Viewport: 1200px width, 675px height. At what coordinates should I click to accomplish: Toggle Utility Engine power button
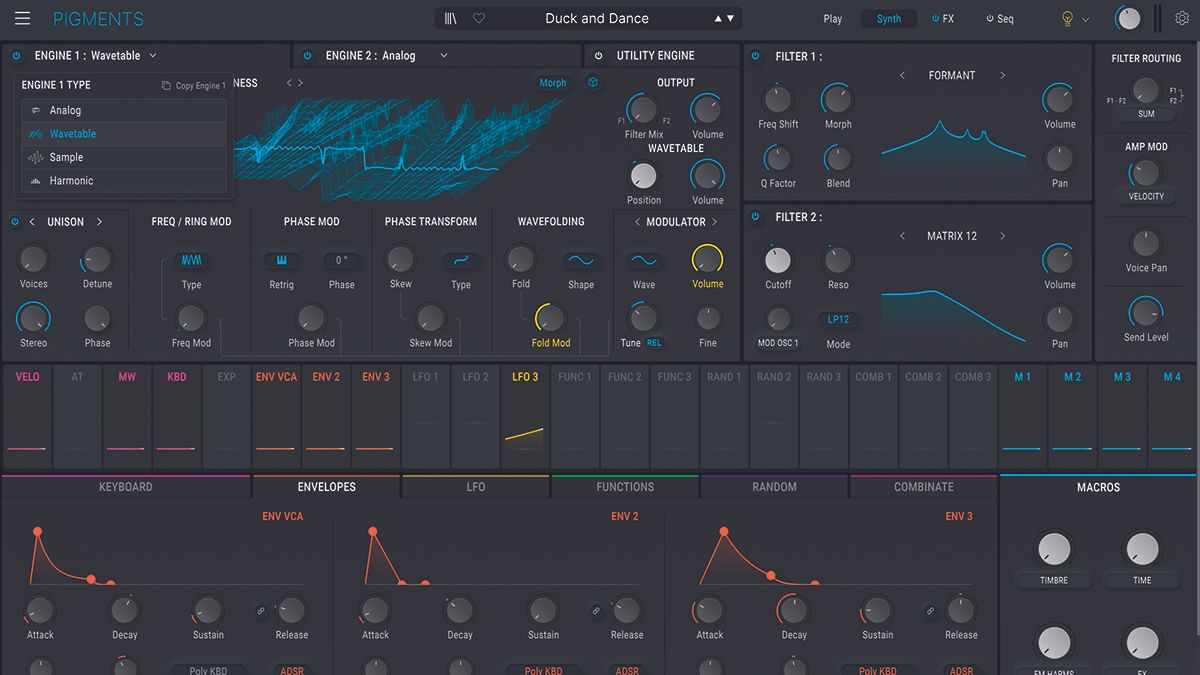(x=599, y=56)
